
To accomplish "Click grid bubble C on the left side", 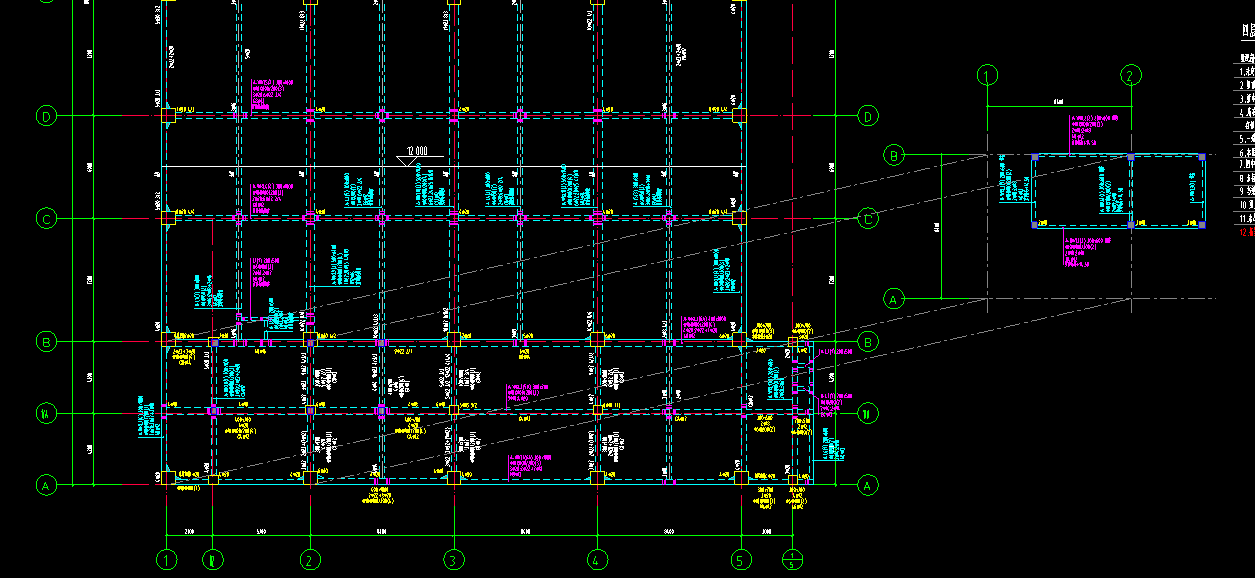I will click(x=46, y=218).
